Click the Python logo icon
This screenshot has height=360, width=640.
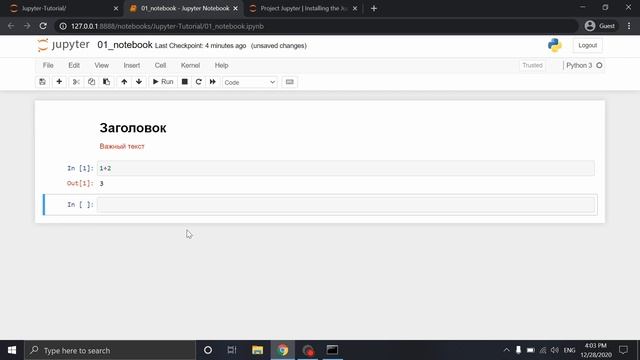[x=555, y=45]
